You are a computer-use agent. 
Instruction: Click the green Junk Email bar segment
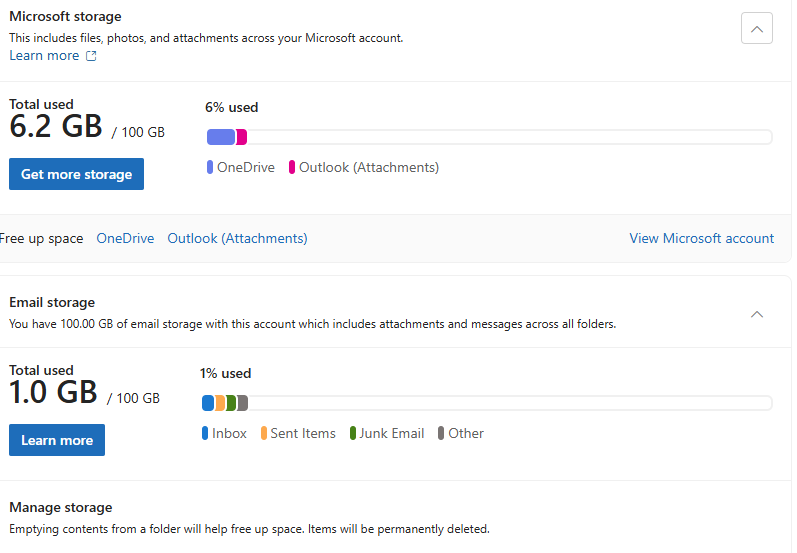coord(231,403)
